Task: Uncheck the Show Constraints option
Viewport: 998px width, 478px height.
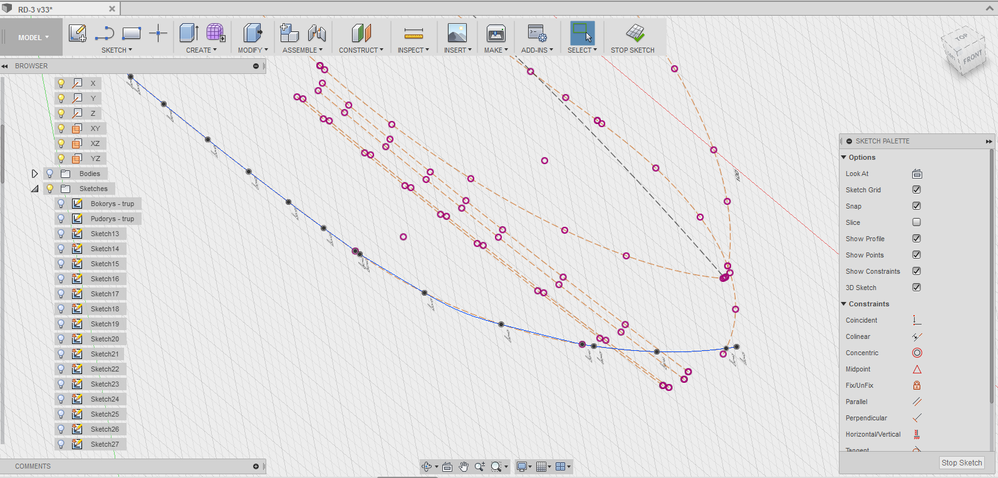Action: [x=917, y=271]
